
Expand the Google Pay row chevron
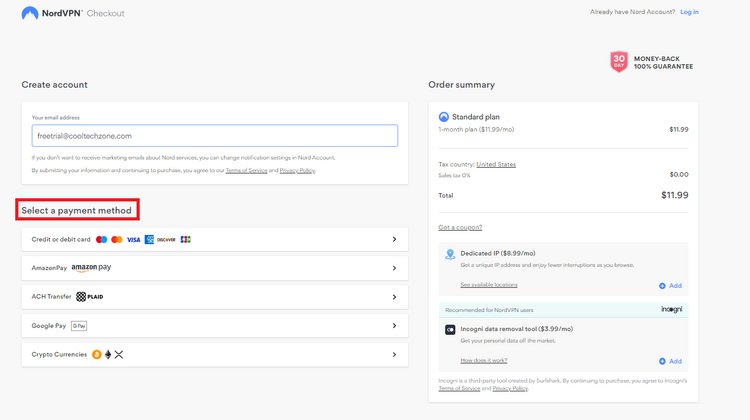(394, 326)
